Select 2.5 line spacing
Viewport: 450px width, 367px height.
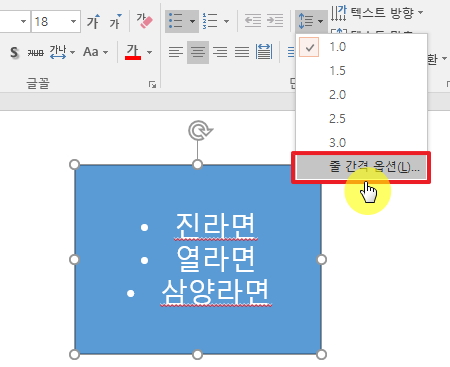(361, 119)
